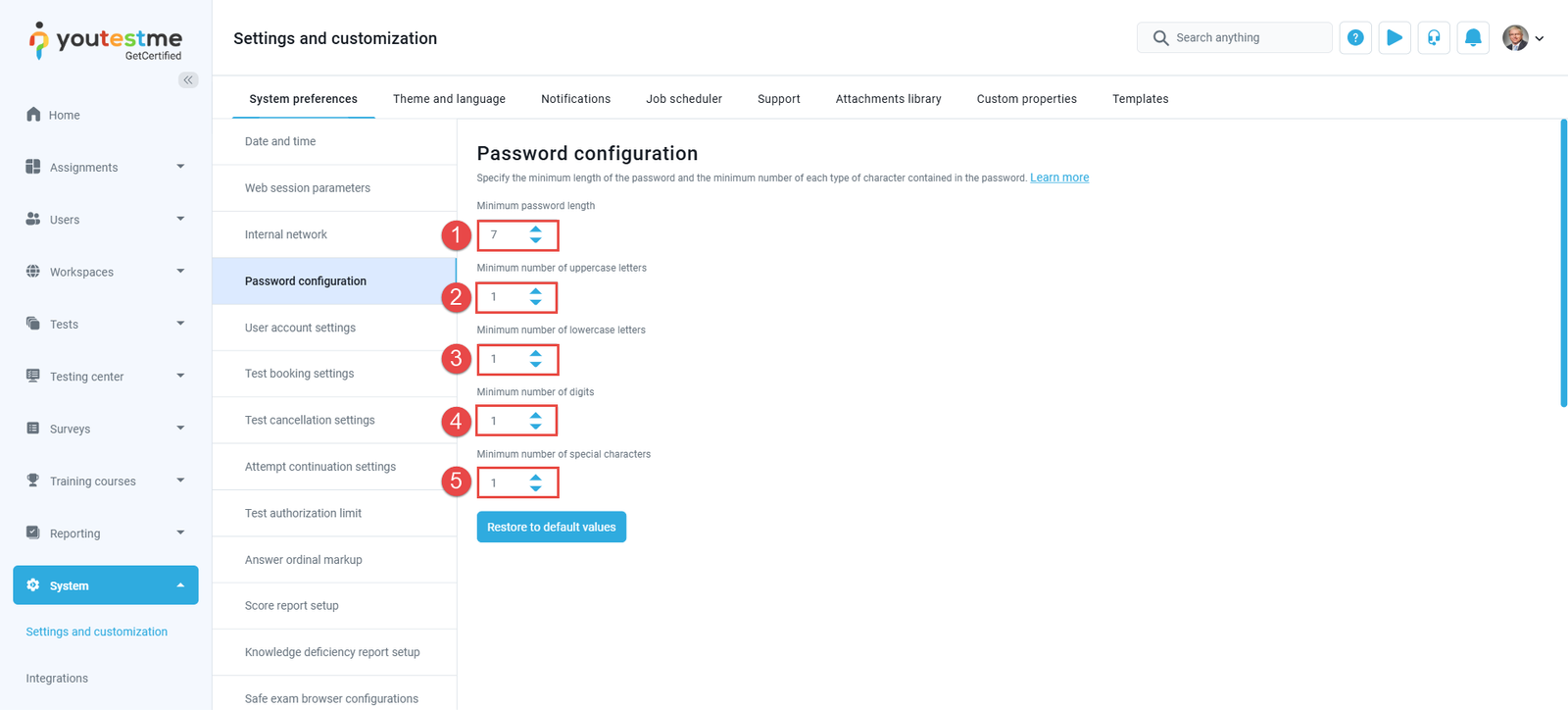Click the Testing center icon
This screenshot has width=1568, height=710.
click(x=33, y=376)
